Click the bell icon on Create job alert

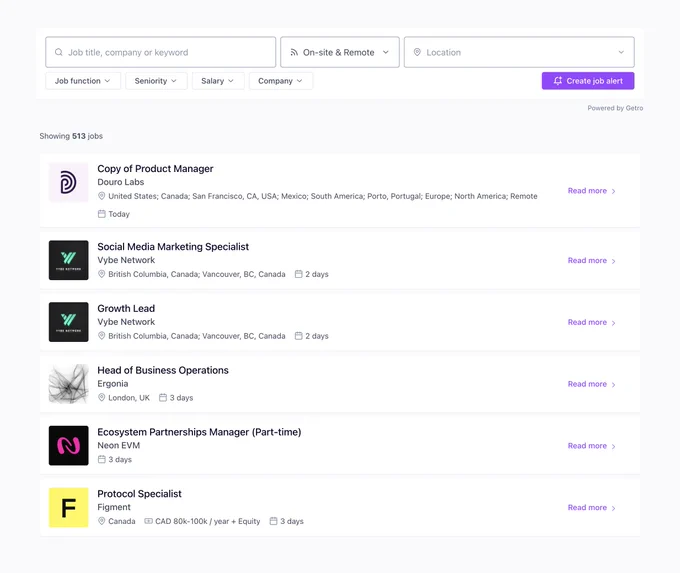tap(558, 81)
